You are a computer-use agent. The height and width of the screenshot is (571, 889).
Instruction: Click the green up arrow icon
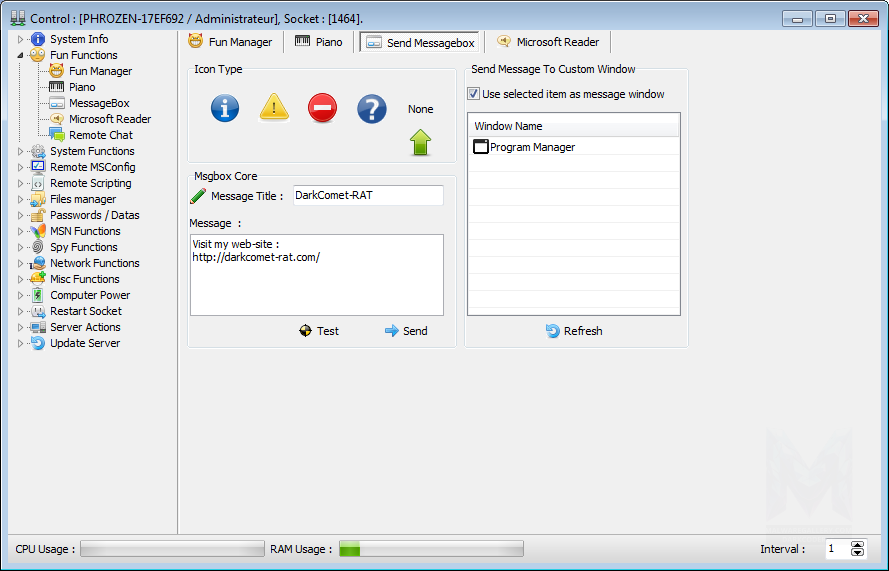420,143
